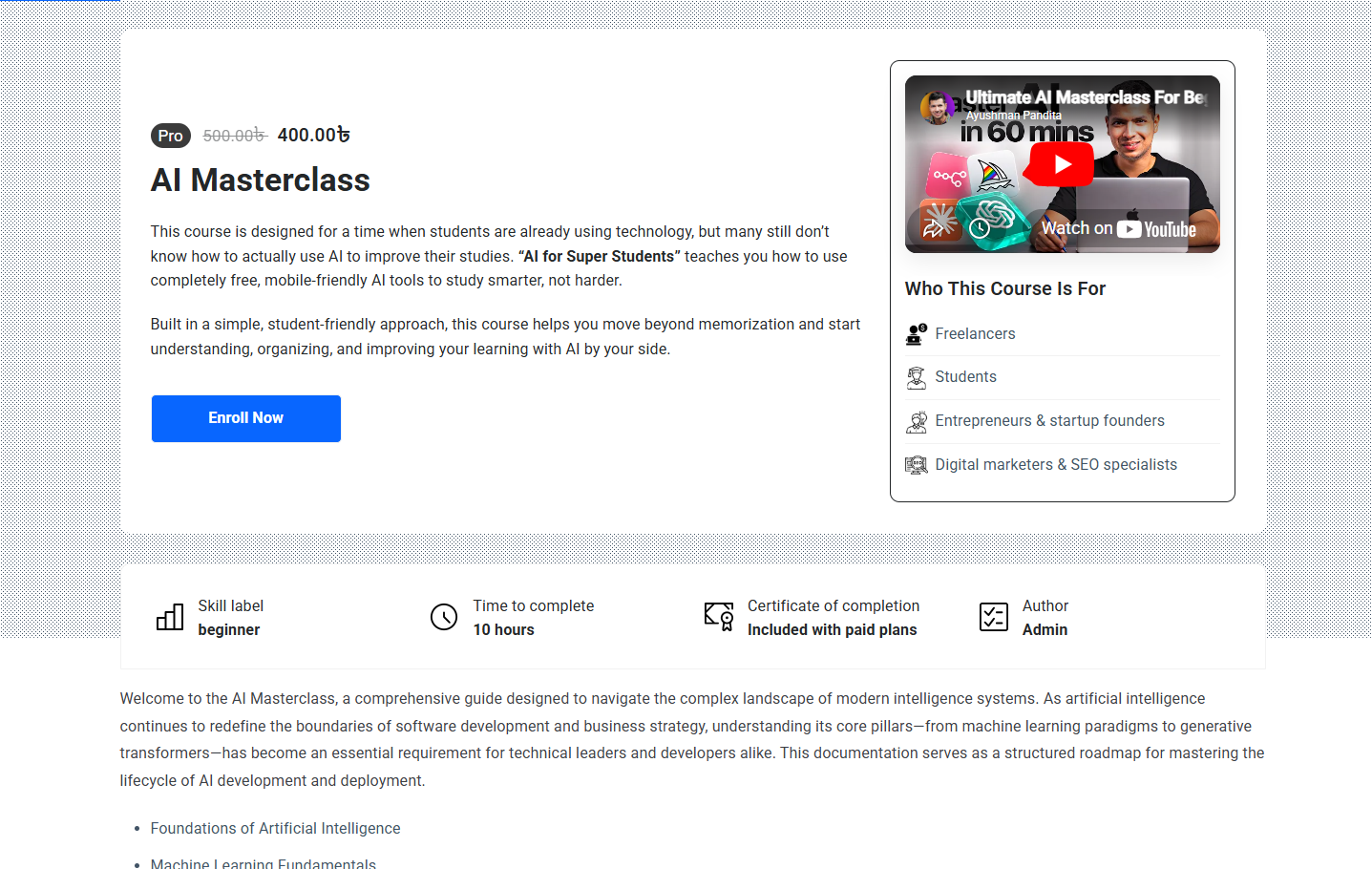Click the 'Certificate of completion' label
The image size is (1372, 869).
pyautogui.click(x=834, y=605)
